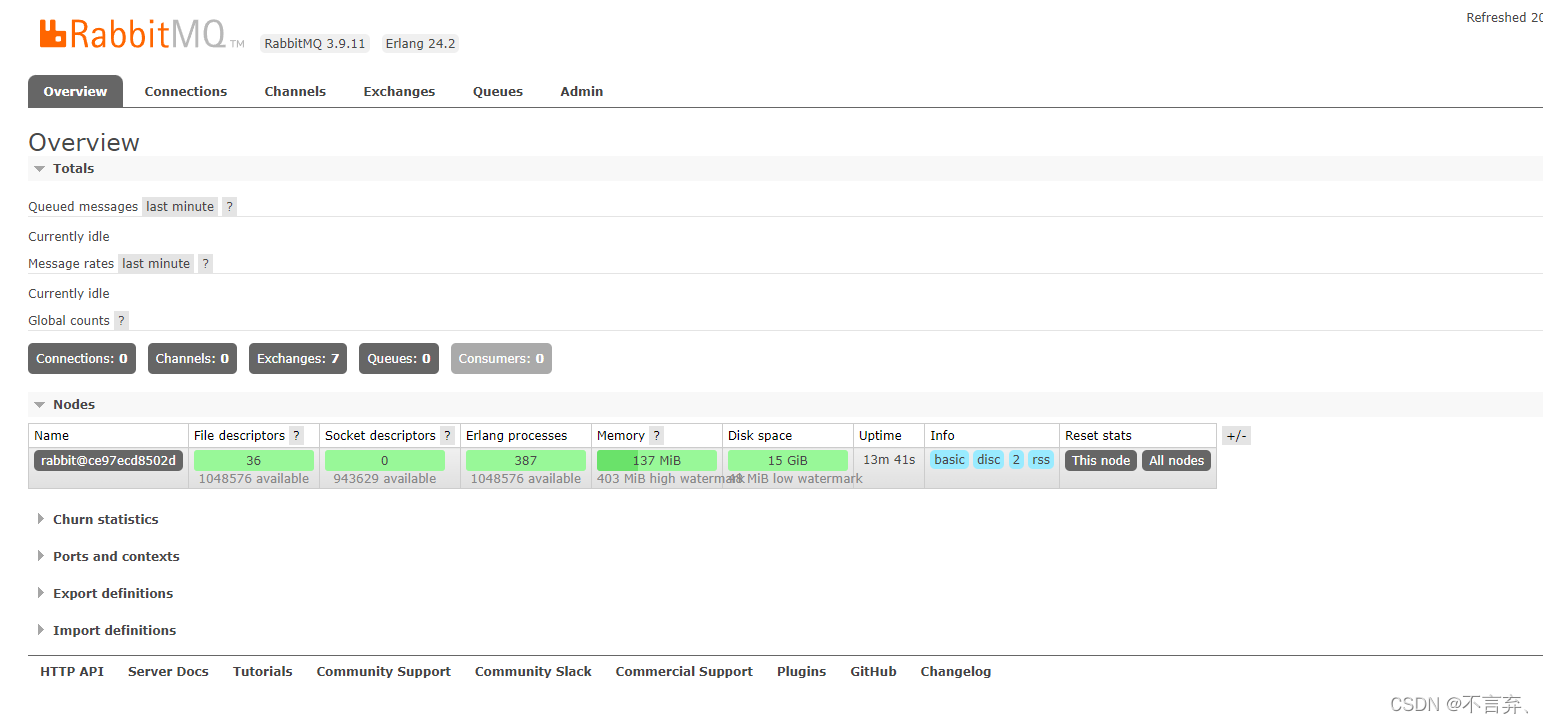Click the RabbitMQ logo
The width and height of the screenshot is (1543, 724).
tap(141, 33)
